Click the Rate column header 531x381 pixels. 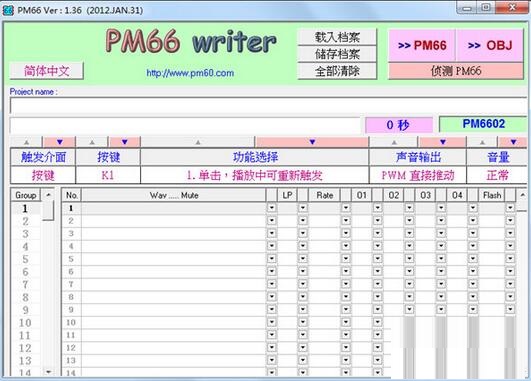324,195
